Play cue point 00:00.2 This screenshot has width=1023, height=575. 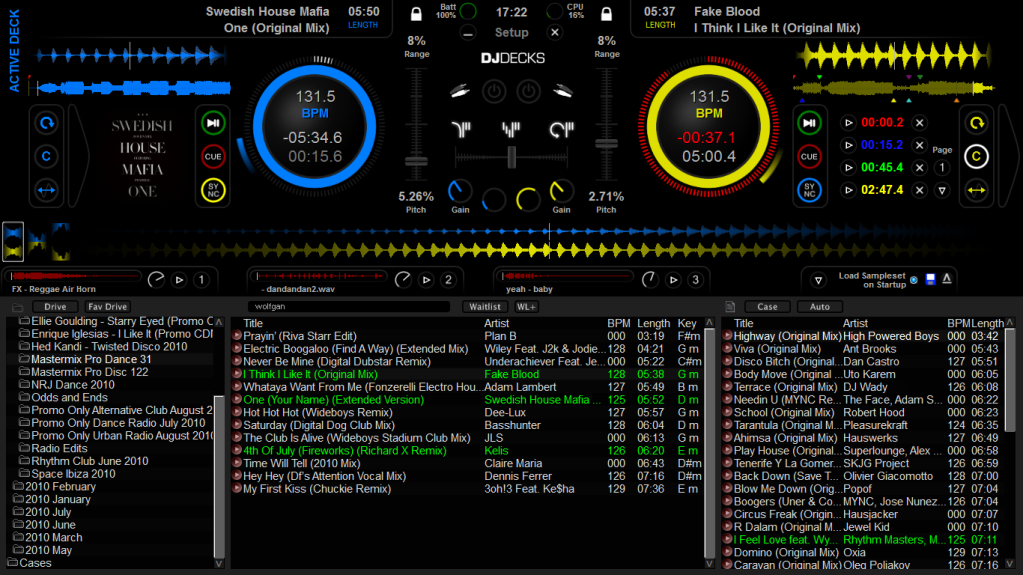[x=848, y=123]
